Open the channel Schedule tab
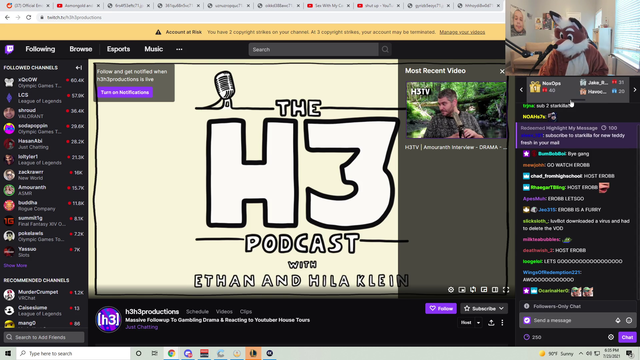Screen dimensions: 640x360 click(197, 311)
